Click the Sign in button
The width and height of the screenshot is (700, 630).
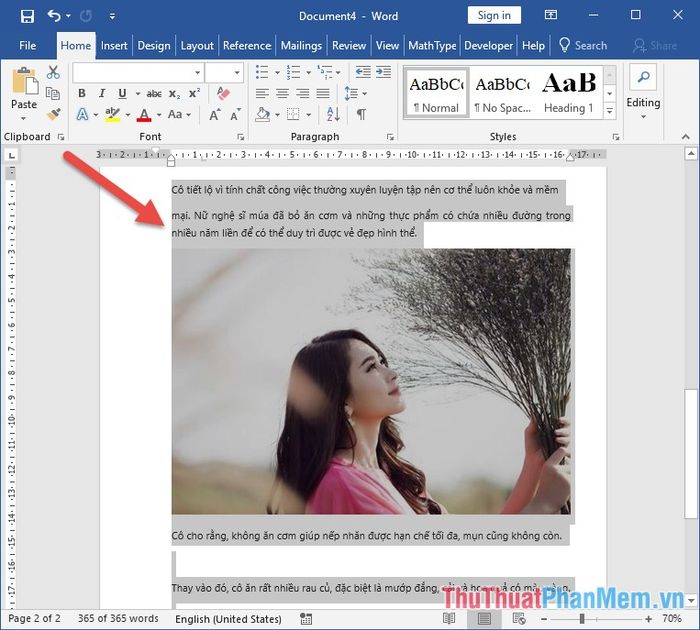pyautogui.click(x=494, y=16)
